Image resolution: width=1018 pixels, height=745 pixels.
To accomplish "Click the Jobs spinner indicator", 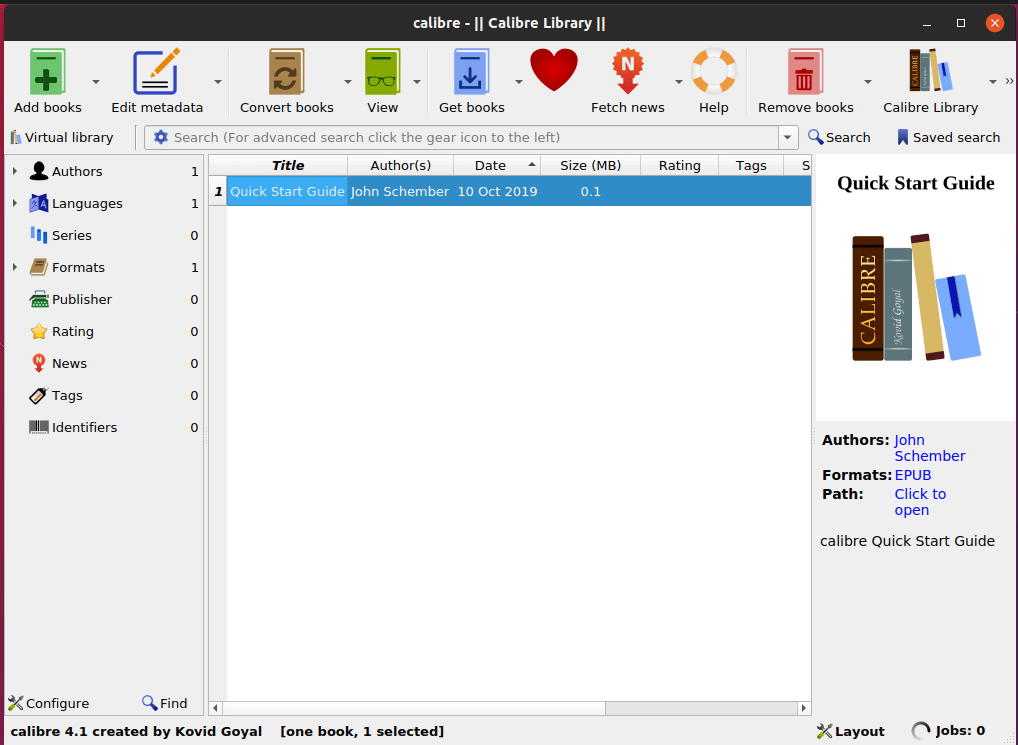I will tap(920, 731).
